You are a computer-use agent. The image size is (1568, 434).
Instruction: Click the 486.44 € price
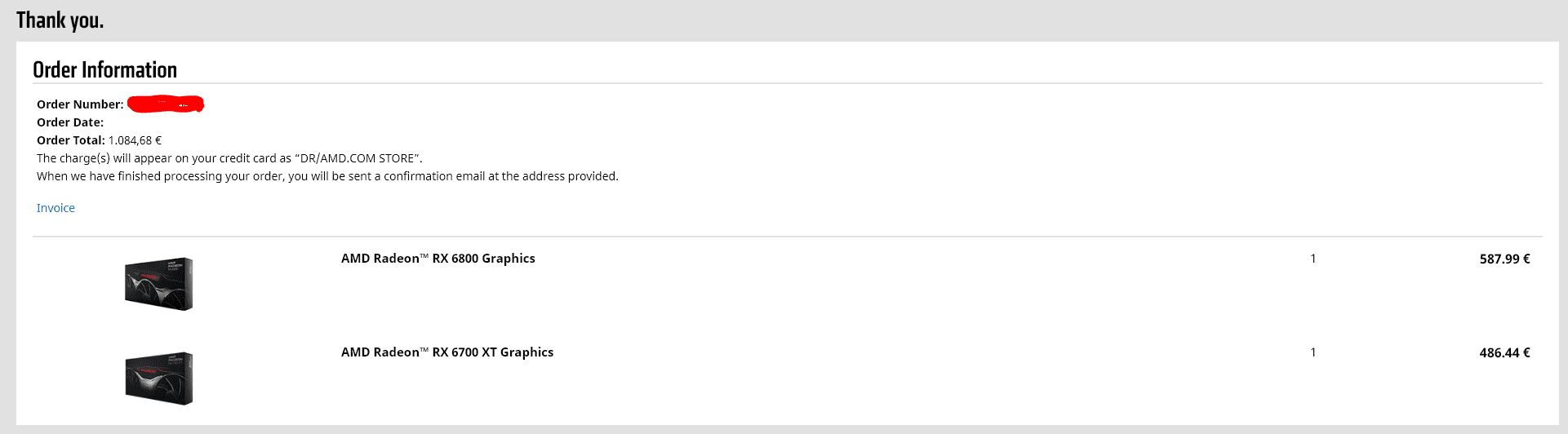click(1504, 353)
